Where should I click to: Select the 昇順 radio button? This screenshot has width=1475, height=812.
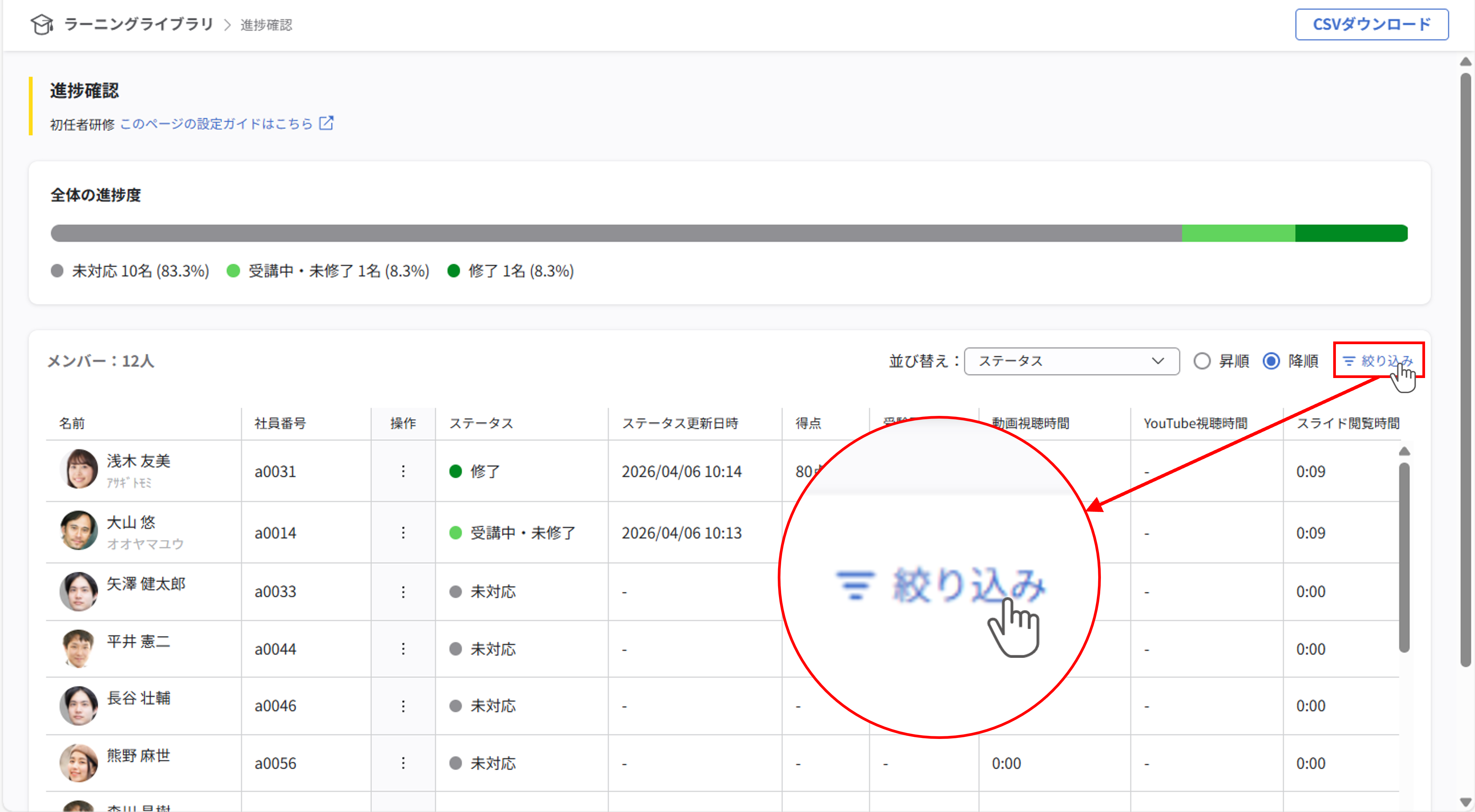(x=1202, y=361)
